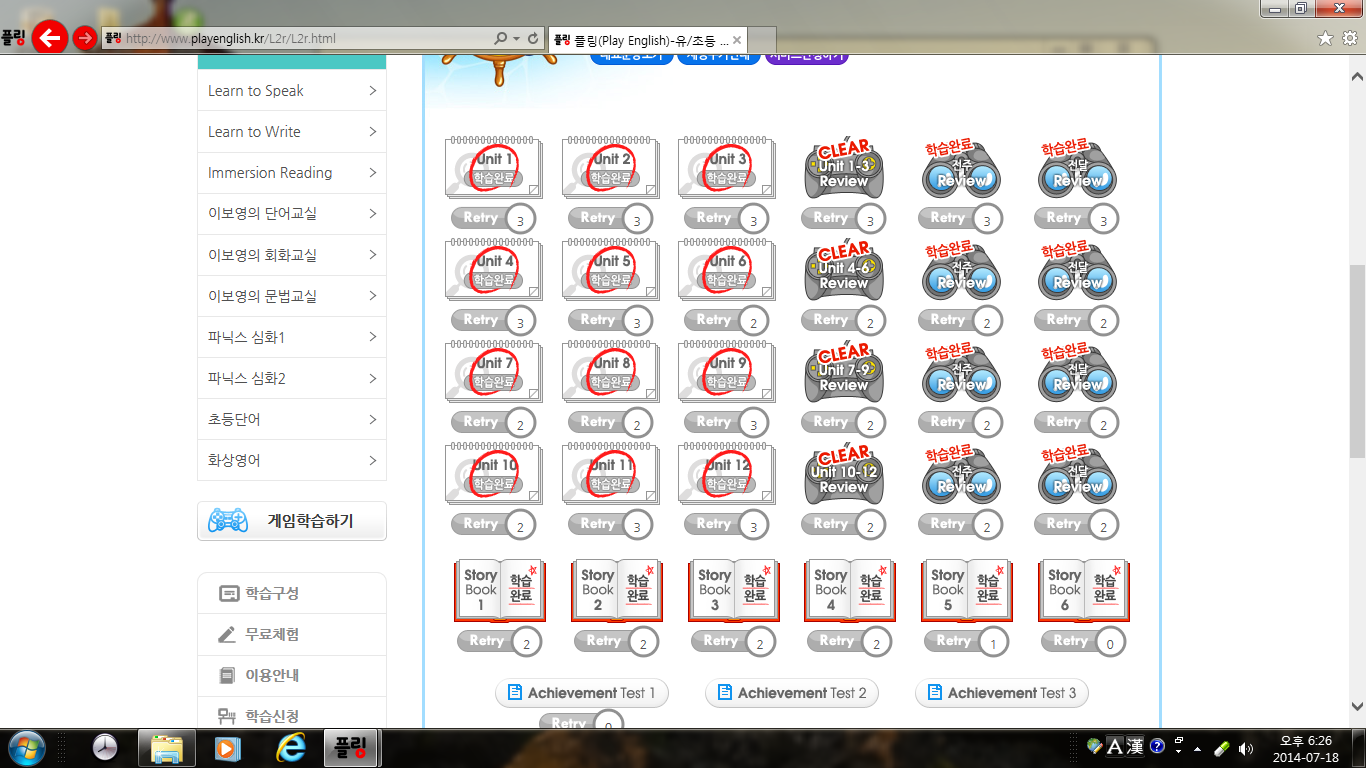Launch the Unit 5 lesson icon
The image size is (1366, 768).
(x=610, y=270)
